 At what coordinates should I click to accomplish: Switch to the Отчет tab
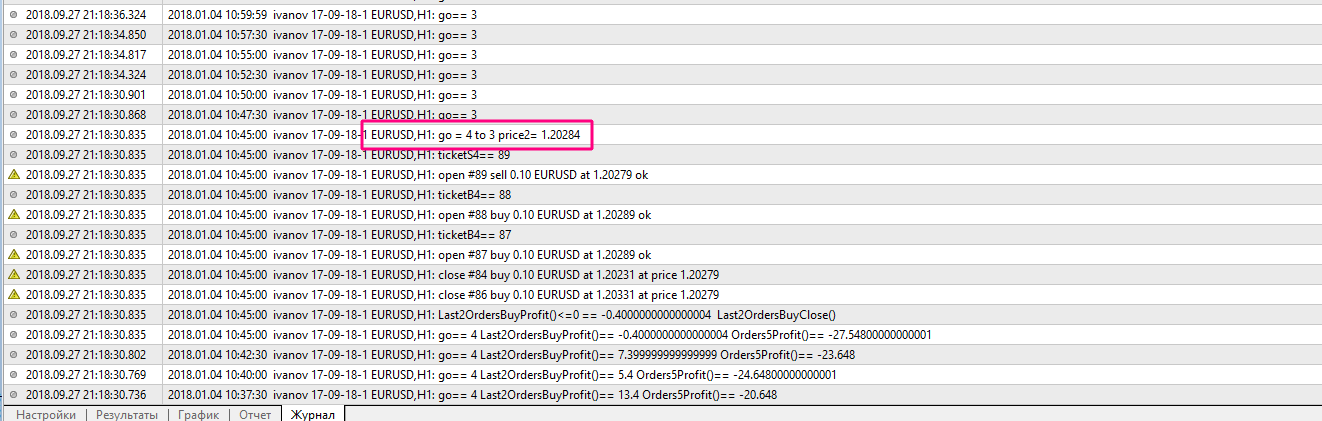click(x=255, y=414)
